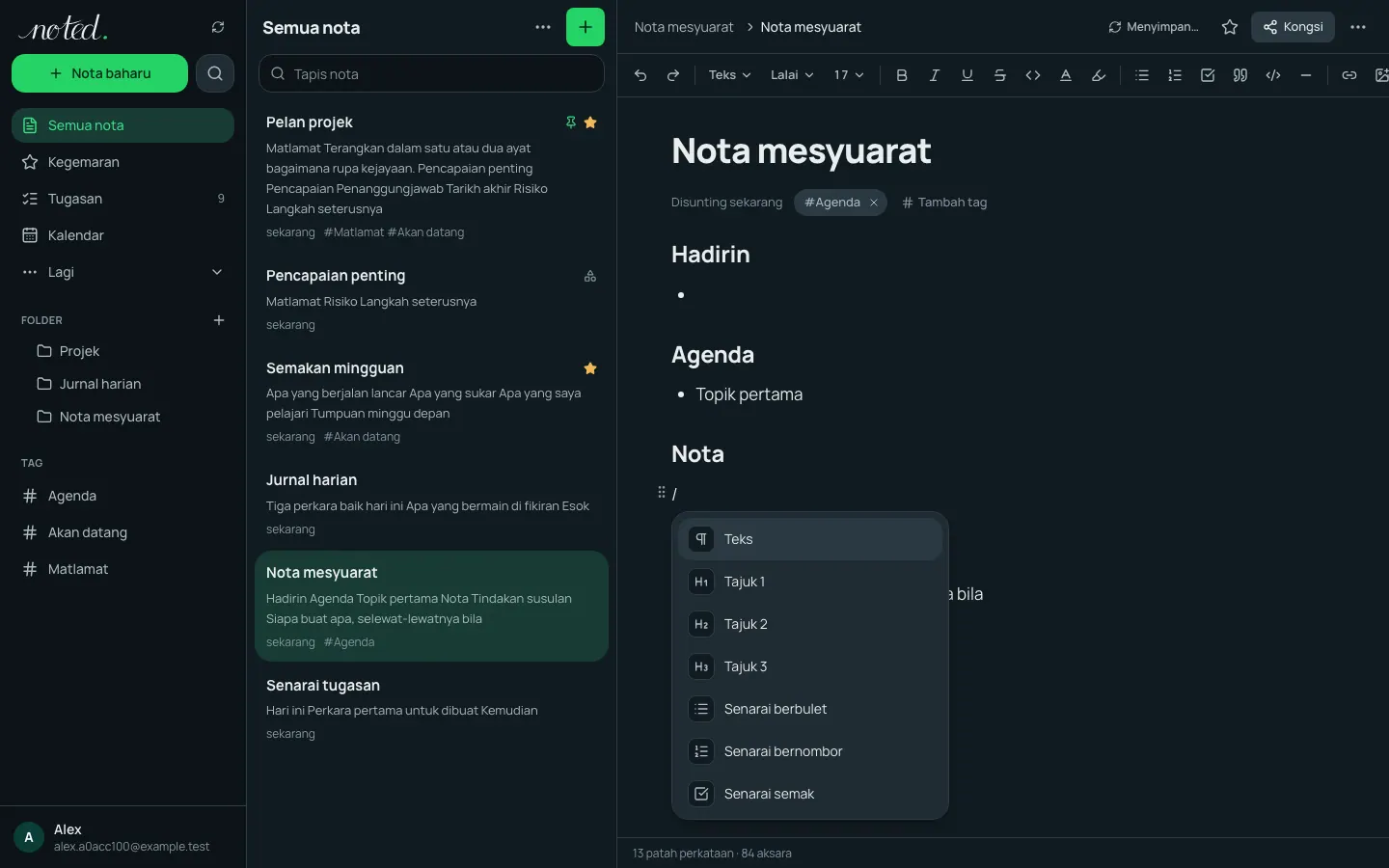Expand the Lagi section in the sidebar
The width and height of the screenshot is (1389, 868).
click(x=123, y=272)
